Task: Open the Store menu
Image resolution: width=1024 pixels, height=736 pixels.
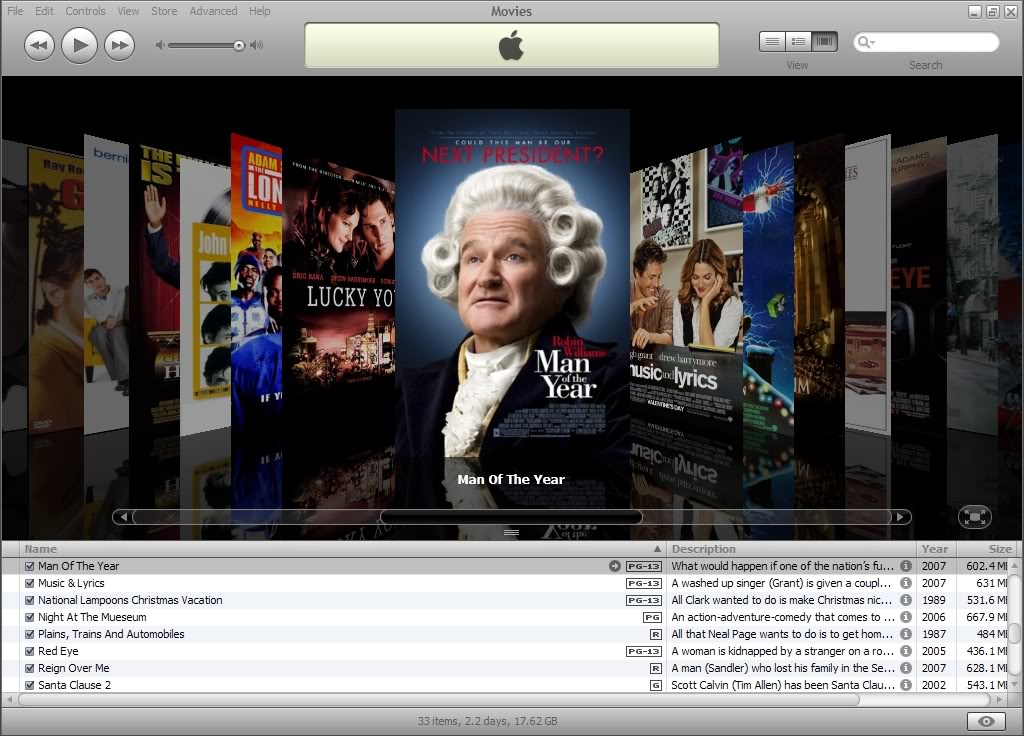Action: 164,11
